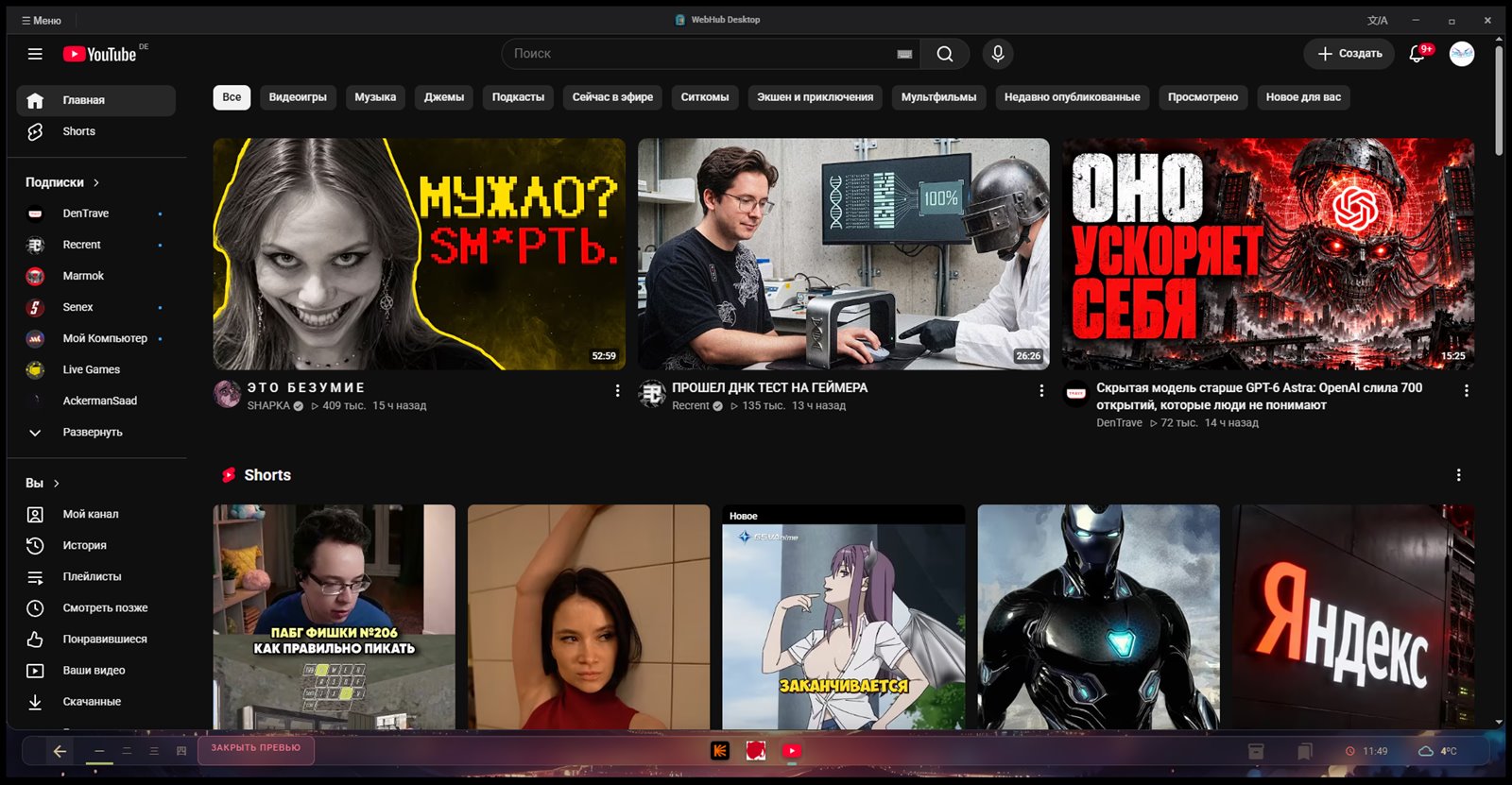Open the Вы section chevron
The image size is (1512, 785).
click(57, 483)
